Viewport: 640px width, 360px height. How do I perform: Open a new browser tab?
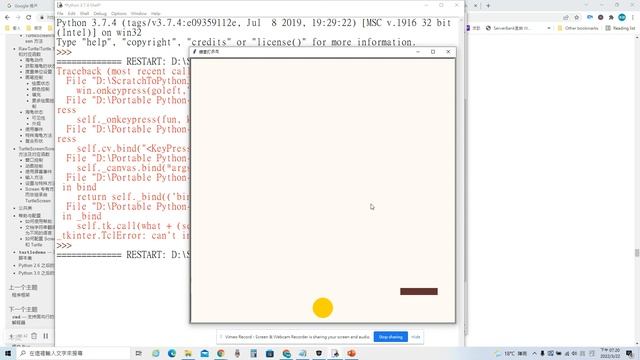tap(488, 6)
